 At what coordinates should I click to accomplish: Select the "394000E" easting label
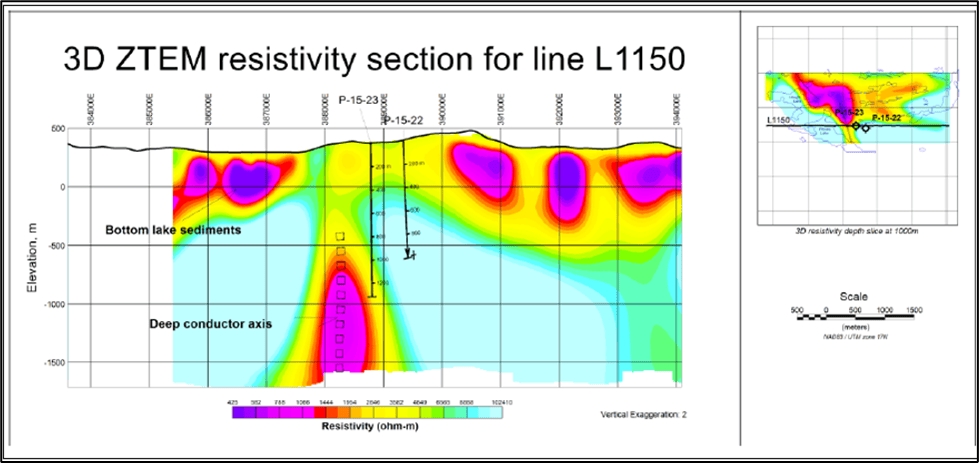tap(677, 110)
